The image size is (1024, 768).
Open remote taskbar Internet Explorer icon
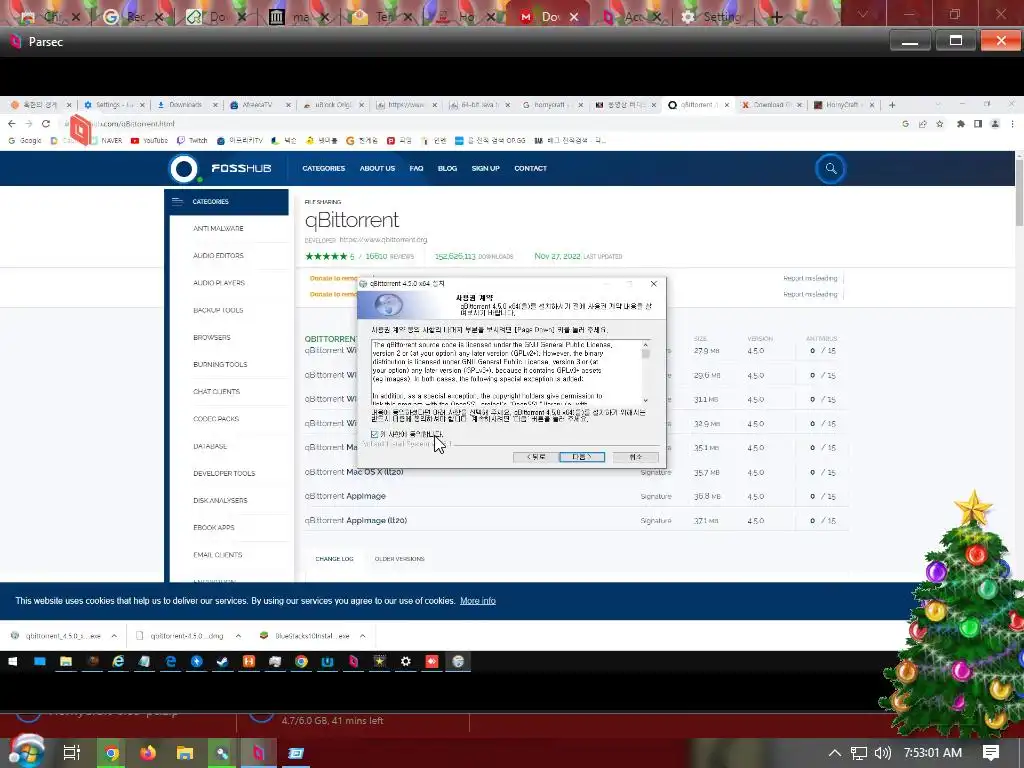[x=118, y=662]
